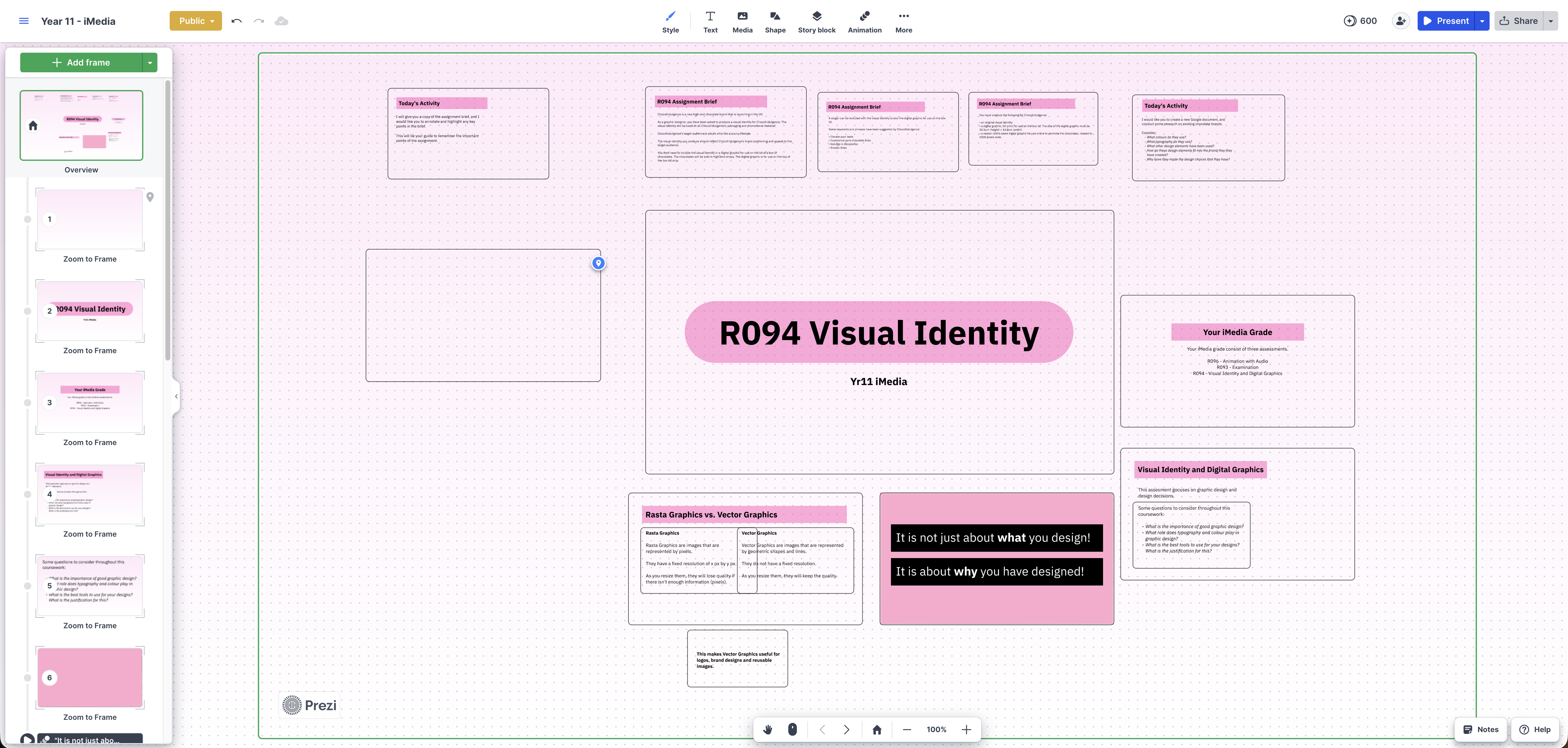1568x748 pixels.
Task: Select the Text tool
Action: click(x=710, y=22)
